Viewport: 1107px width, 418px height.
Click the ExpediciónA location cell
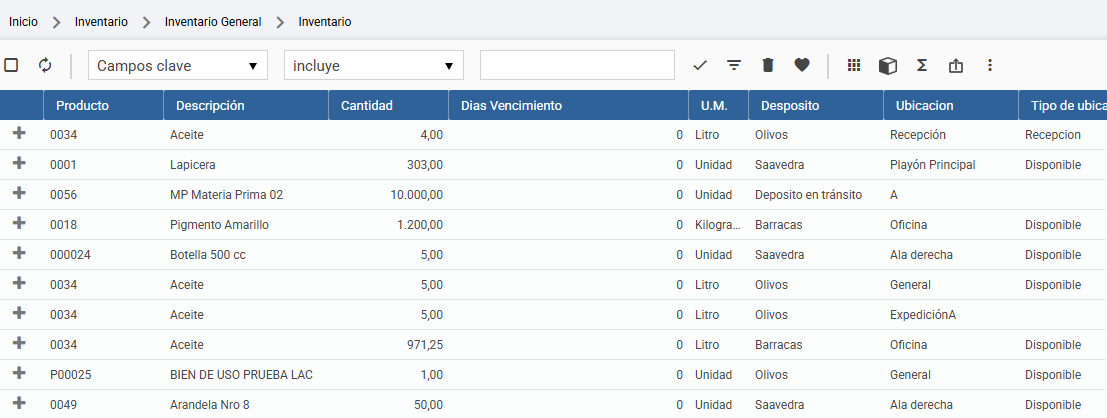952,315
